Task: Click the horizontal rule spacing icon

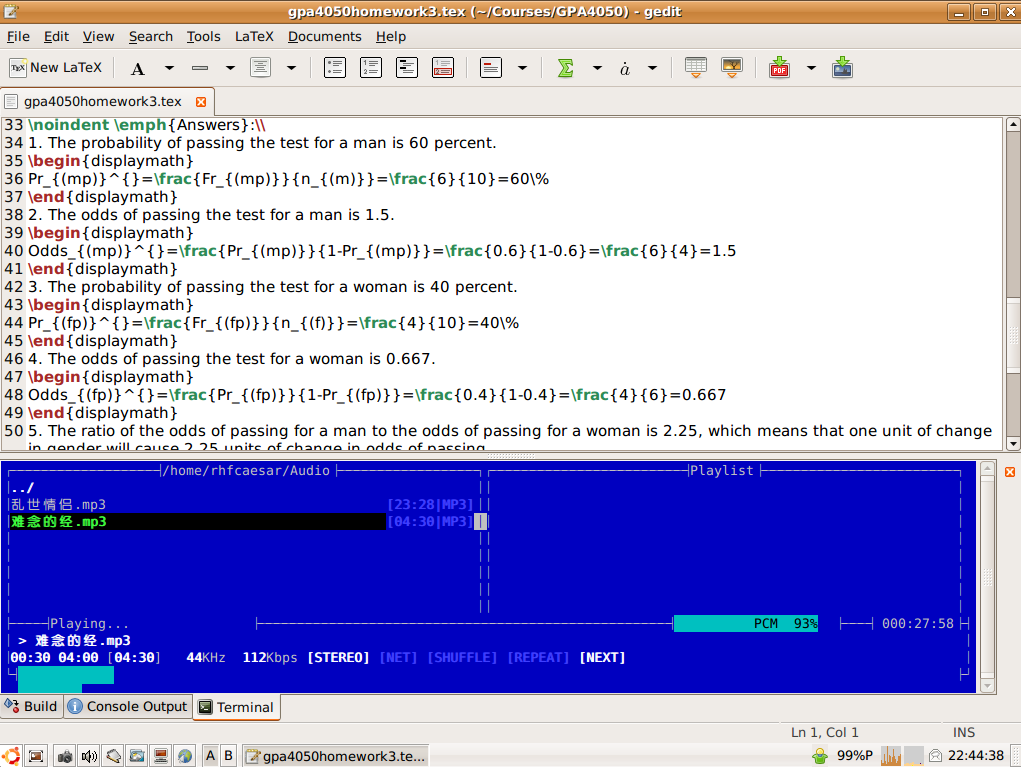Action: point(200,68)
